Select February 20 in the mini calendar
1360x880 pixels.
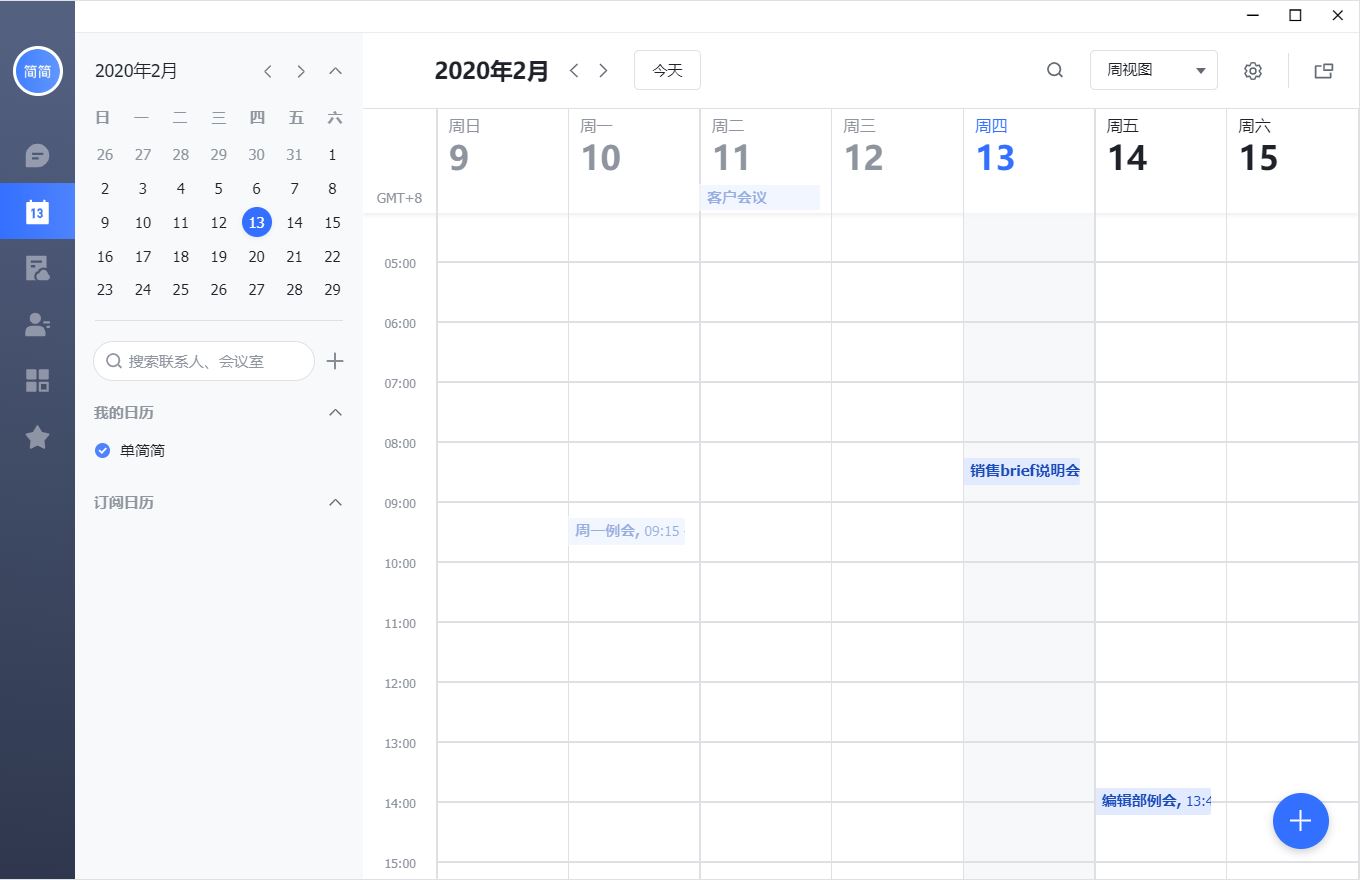pos(256,256)
